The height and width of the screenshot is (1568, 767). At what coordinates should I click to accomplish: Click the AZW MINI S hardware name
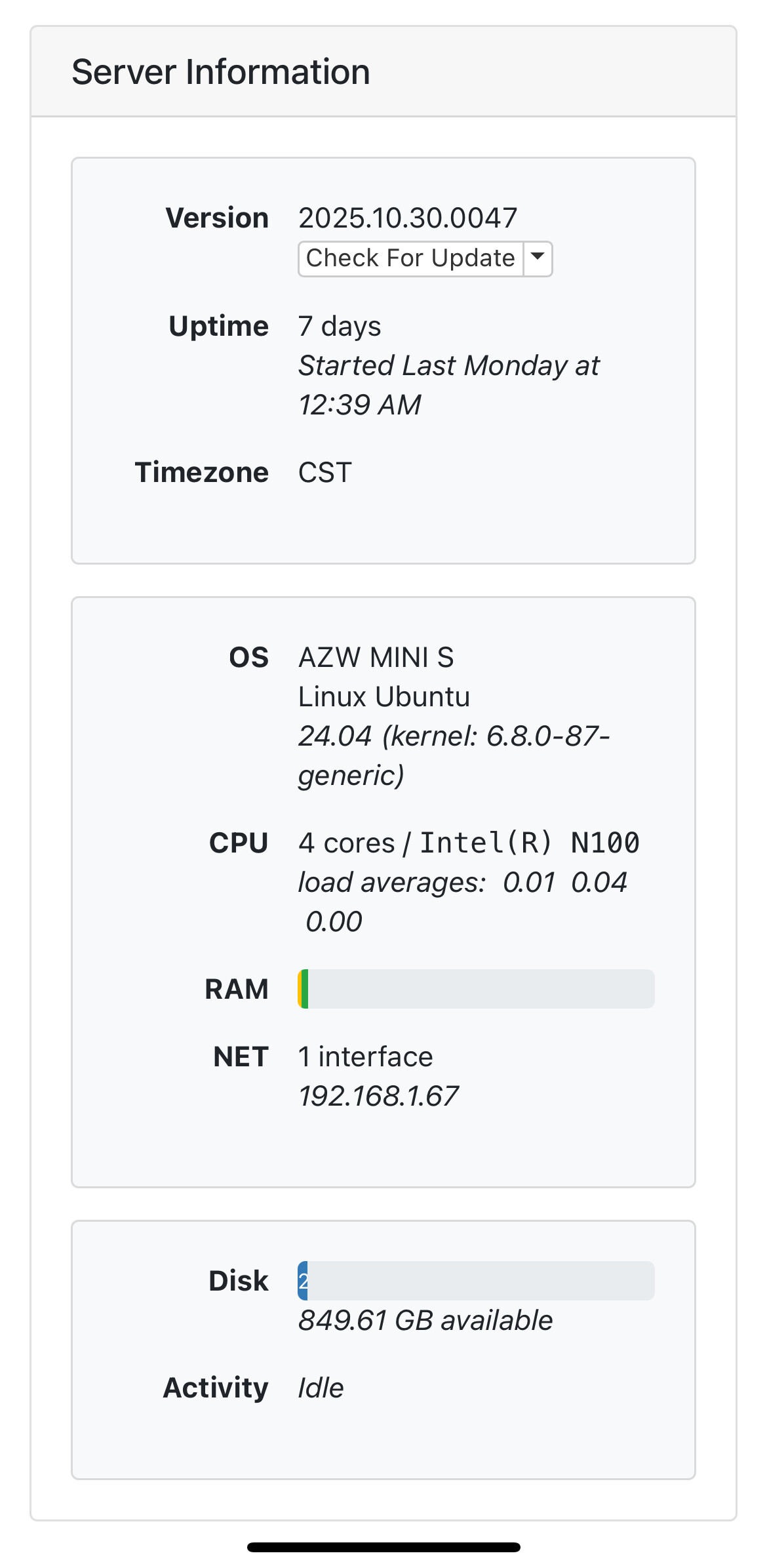pyautogui.click(x=376, y=657)
